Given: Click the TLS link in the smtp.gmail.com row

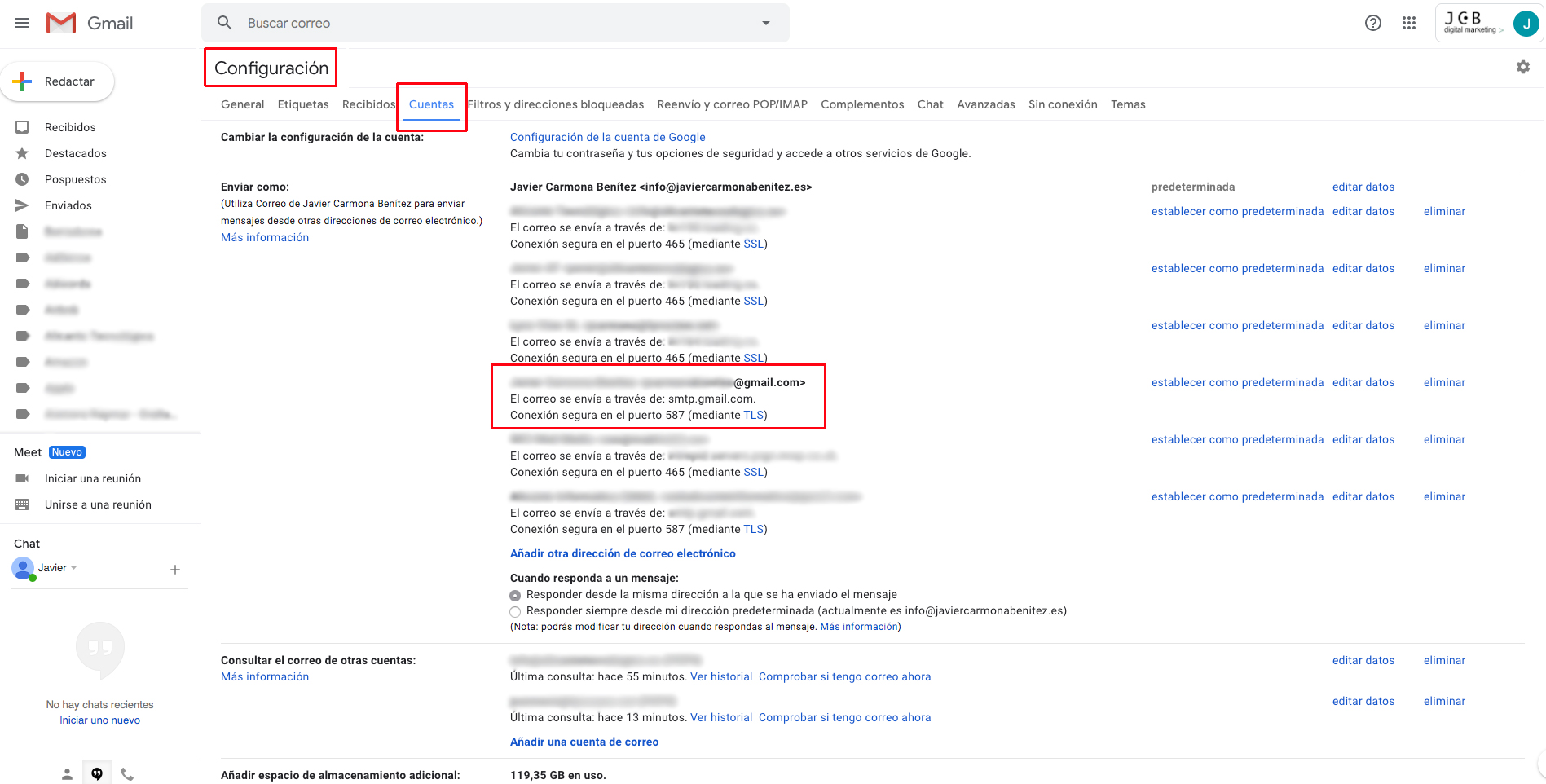Looking at the screenshot, I should pyautogui.click(x=753, y=415).
